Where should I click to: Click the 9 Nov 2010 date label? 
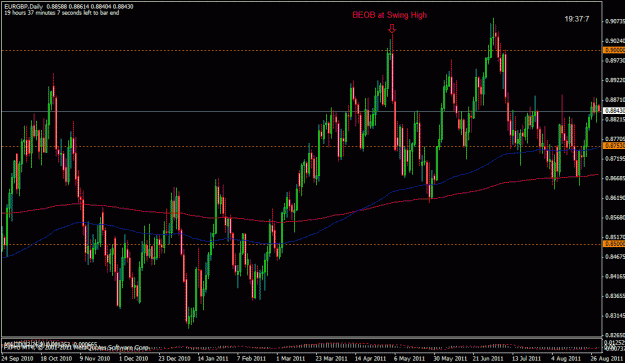click(94, 358)
